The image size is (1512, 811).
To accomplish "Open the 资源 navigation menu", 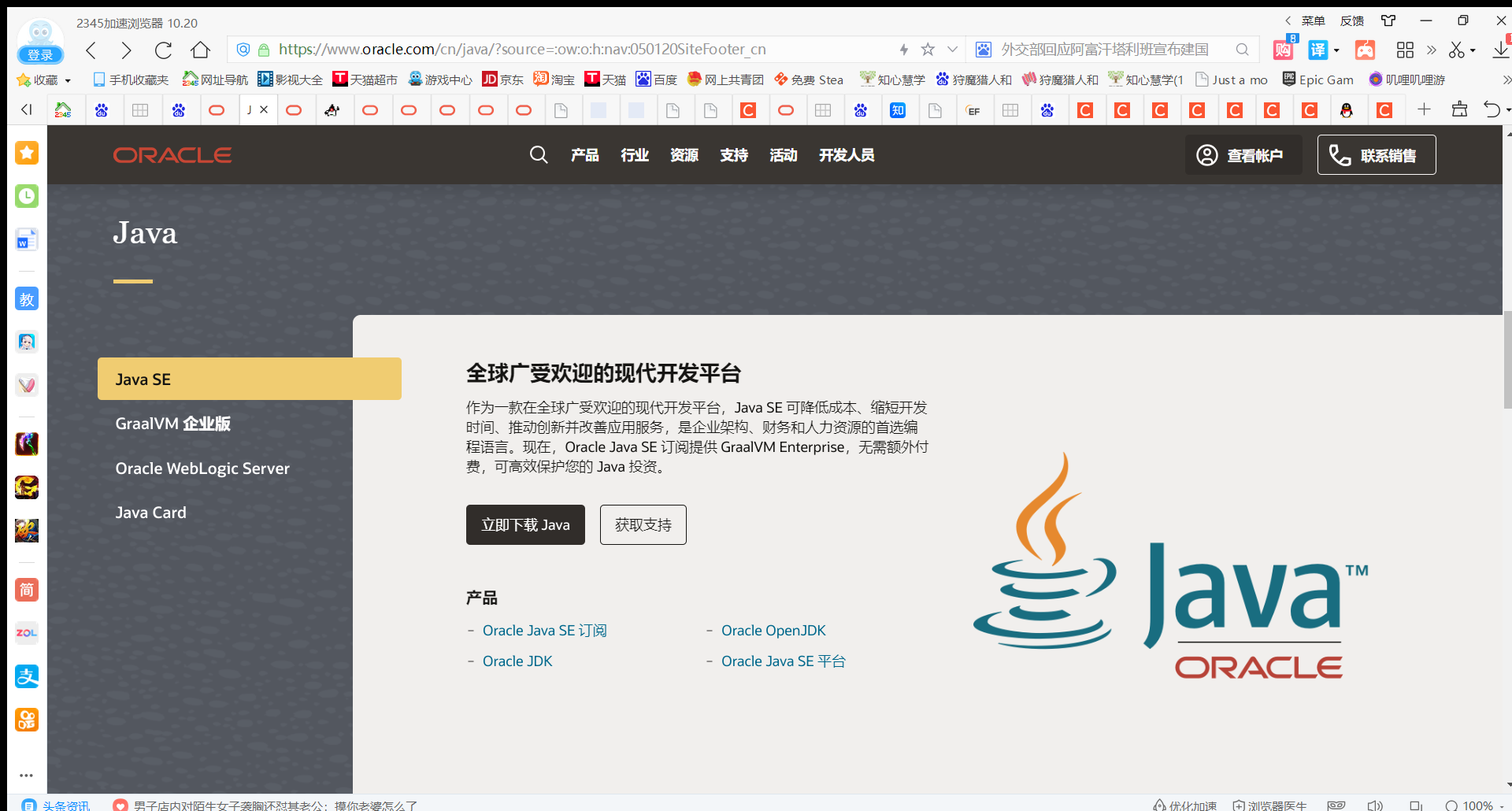I will point(684,155).
